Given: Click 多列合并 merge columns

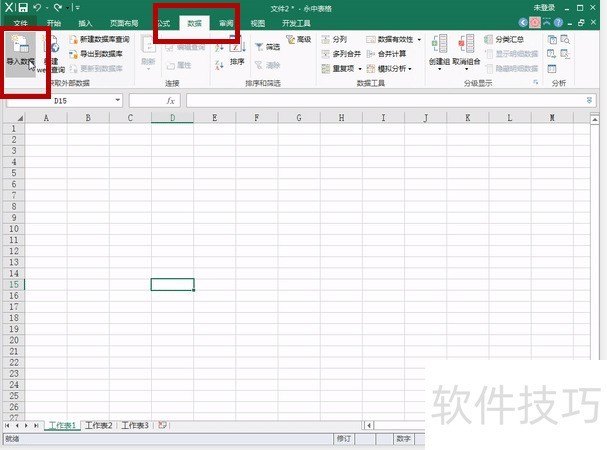Looking at the screenshot, I should click(341, 54).
